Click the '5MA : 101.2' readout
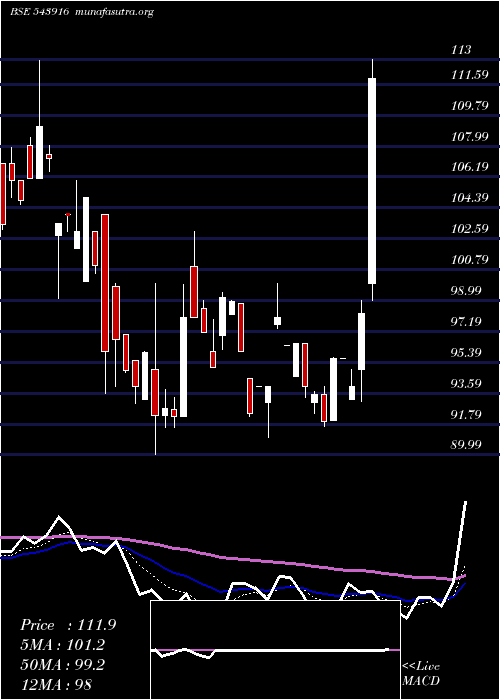This screenshot has width=500, height=700. click(x=62, y=645)
